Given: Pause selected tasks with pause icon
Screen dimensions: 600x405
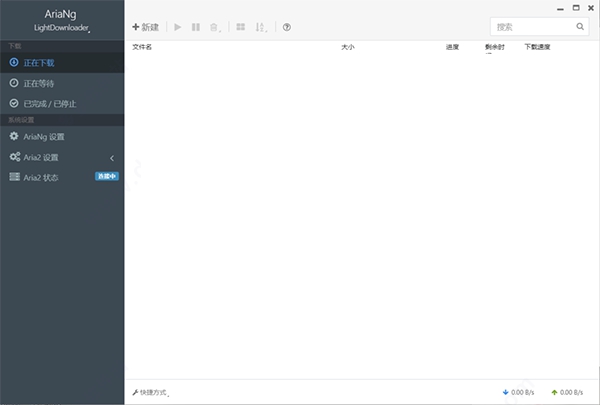Looking at the screenshot, I should pyautogui.click(x=196, y=27).
